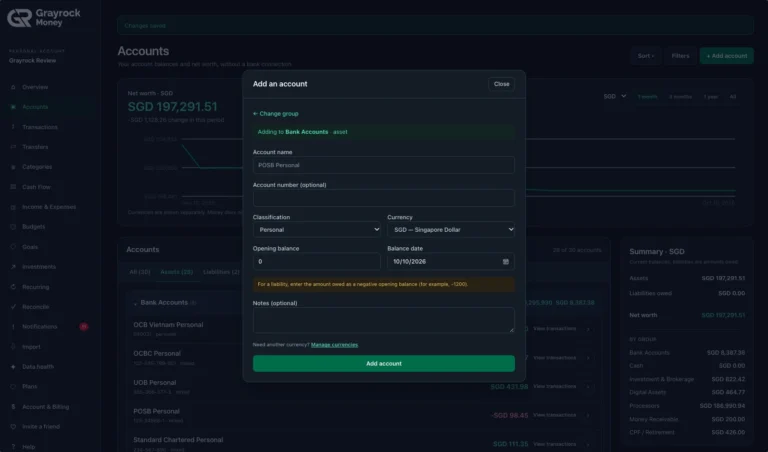Select the 3 months range
The height and width of the screenshot is (452, 768).
(680, 97)
